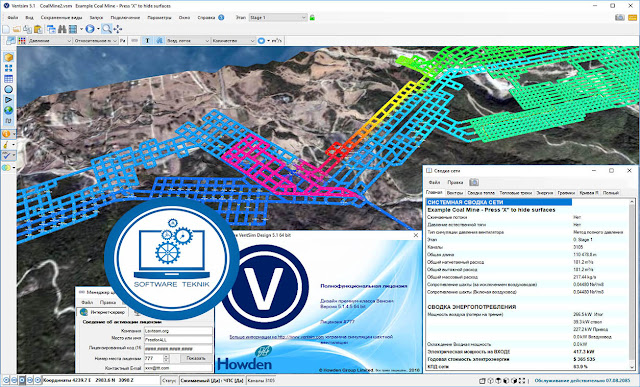Toggle the view-windows icon left of colour grid
The height and width of the screenshot is (387, 640).
pyautogui.click(x=10, y=40)
